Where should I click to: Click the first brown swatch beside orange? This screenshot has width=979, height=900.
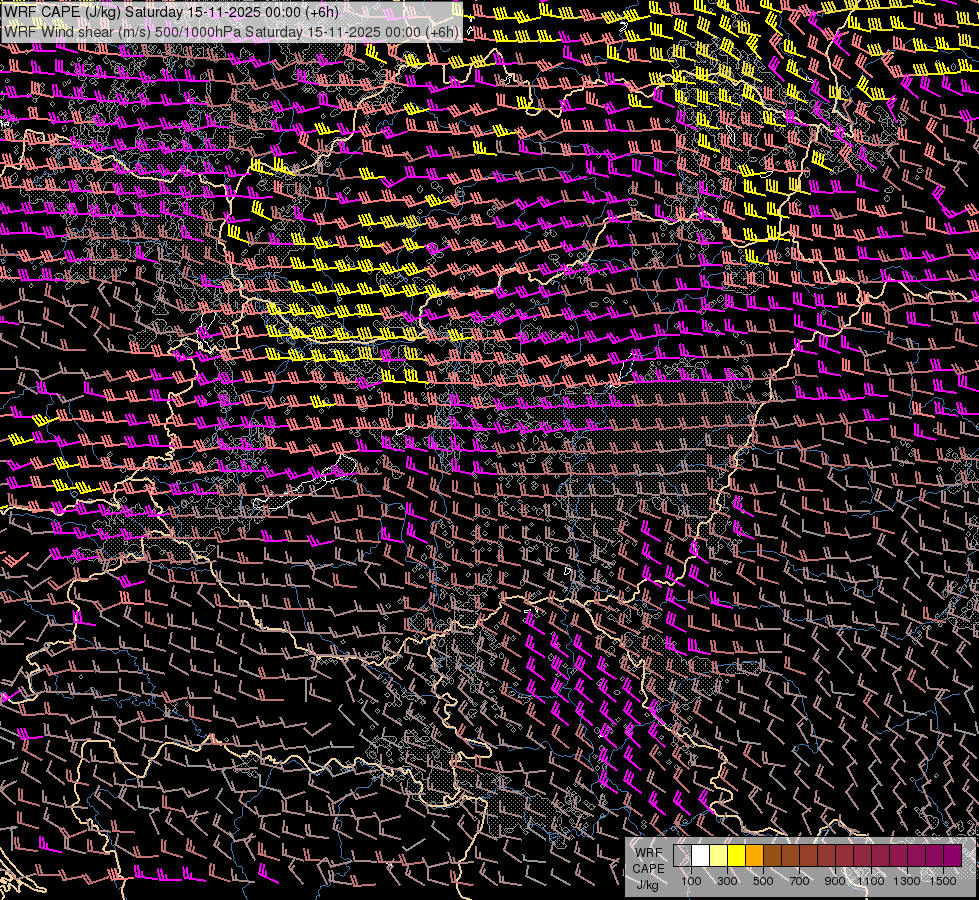point(772,856)
